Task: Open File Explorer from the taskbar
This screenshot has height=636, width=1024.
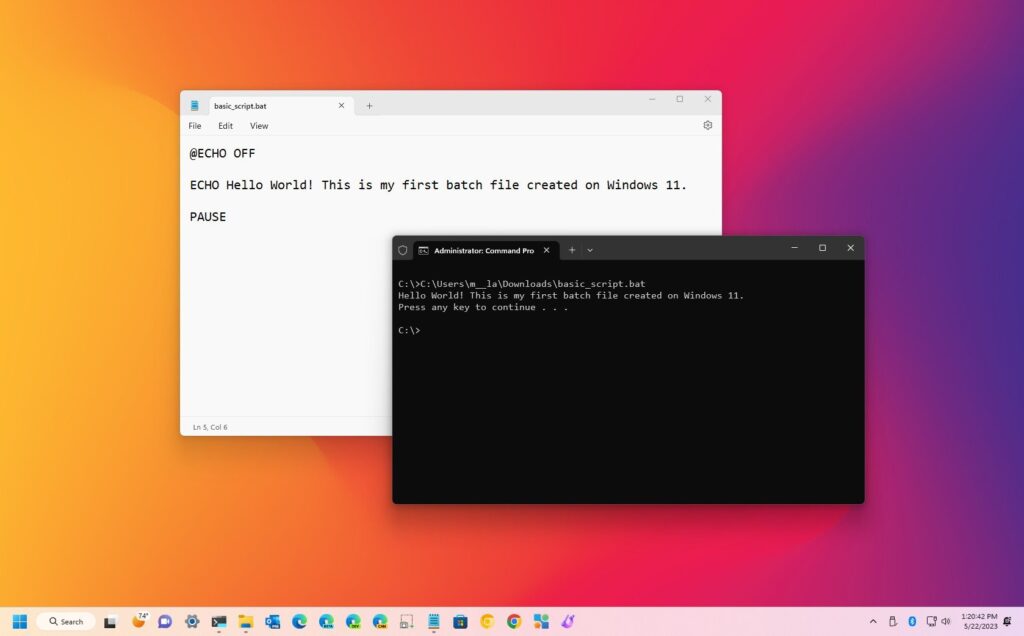Action: (x=245, y=621)
